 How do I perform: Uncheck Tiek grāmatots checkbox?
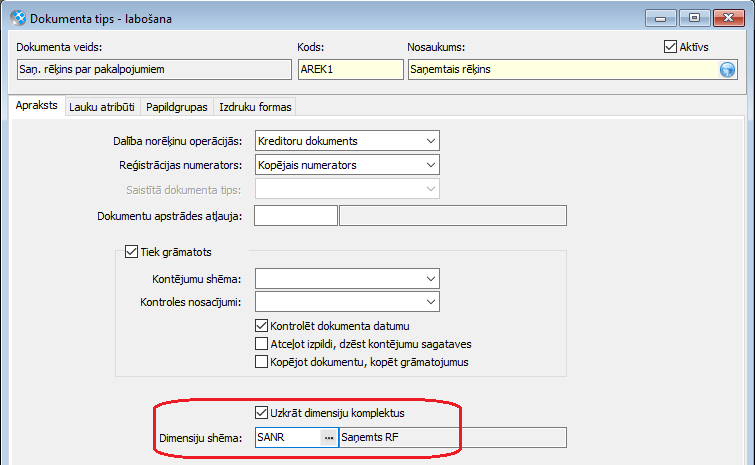131,252
